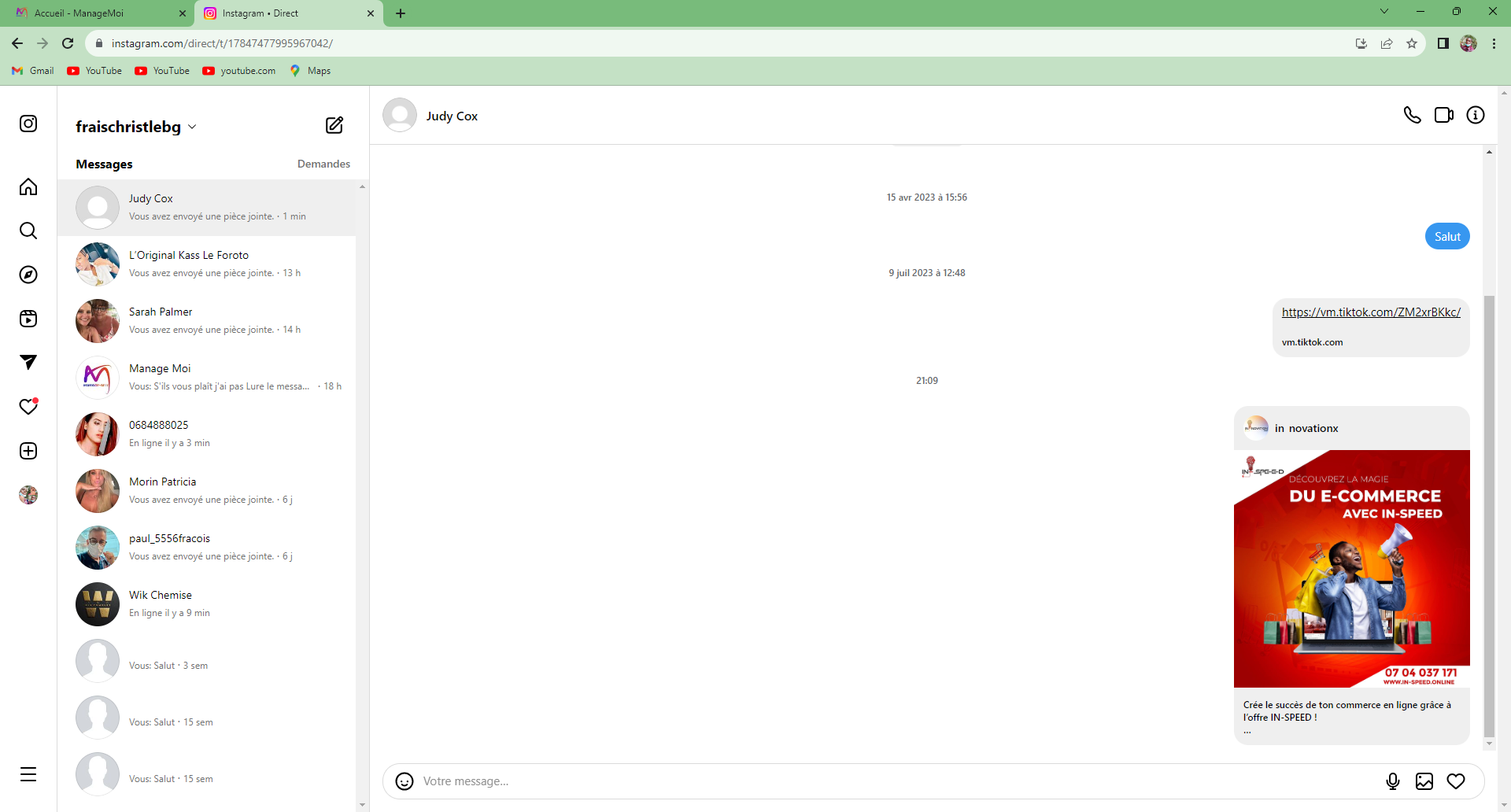1511x812 pixels.
Task: Attach a photo using image icon
Action: (x=1424, y=781)
